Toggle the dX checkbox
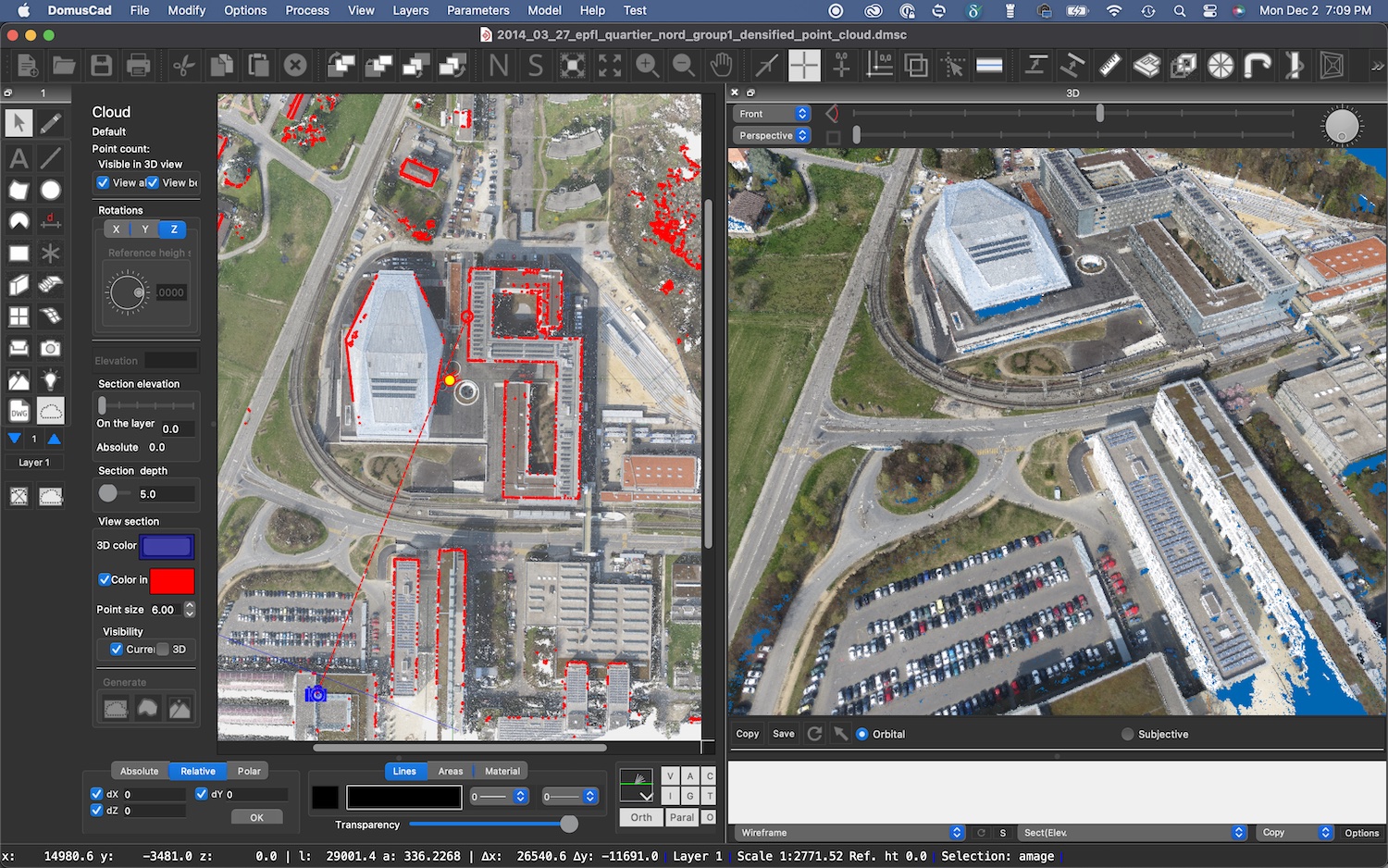This screenshot has height=868, width=1388. [97, 794]
